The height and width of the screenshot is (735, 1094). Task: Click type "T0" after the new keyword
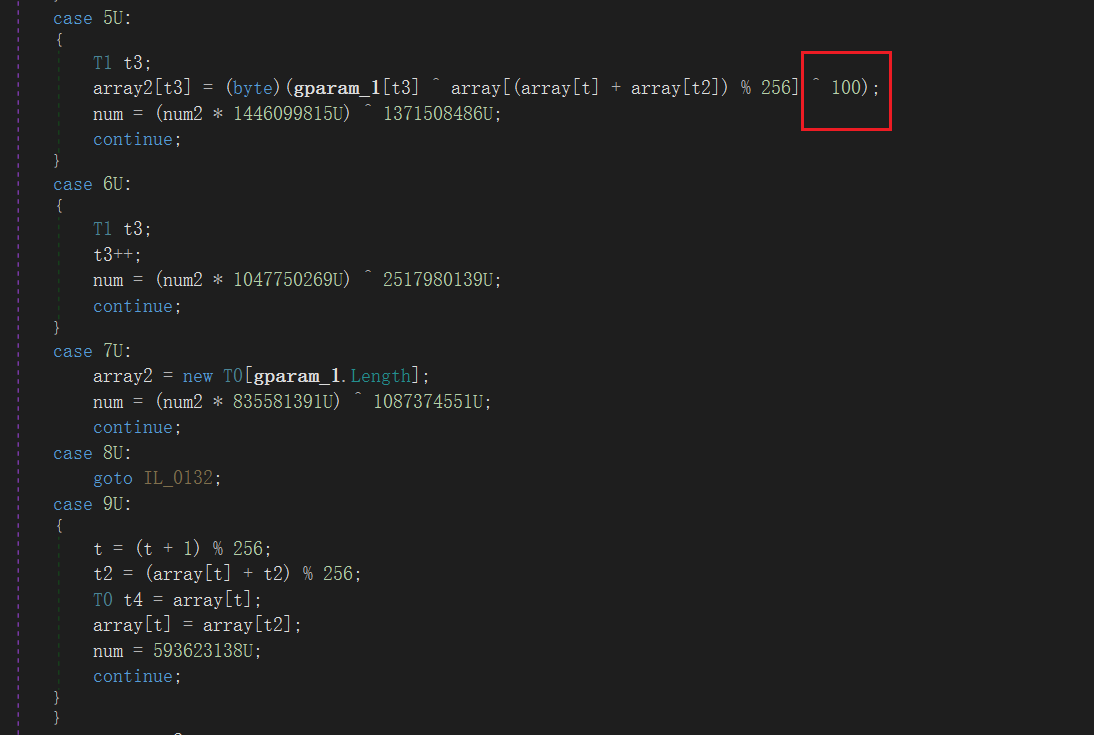click(232, 376)
